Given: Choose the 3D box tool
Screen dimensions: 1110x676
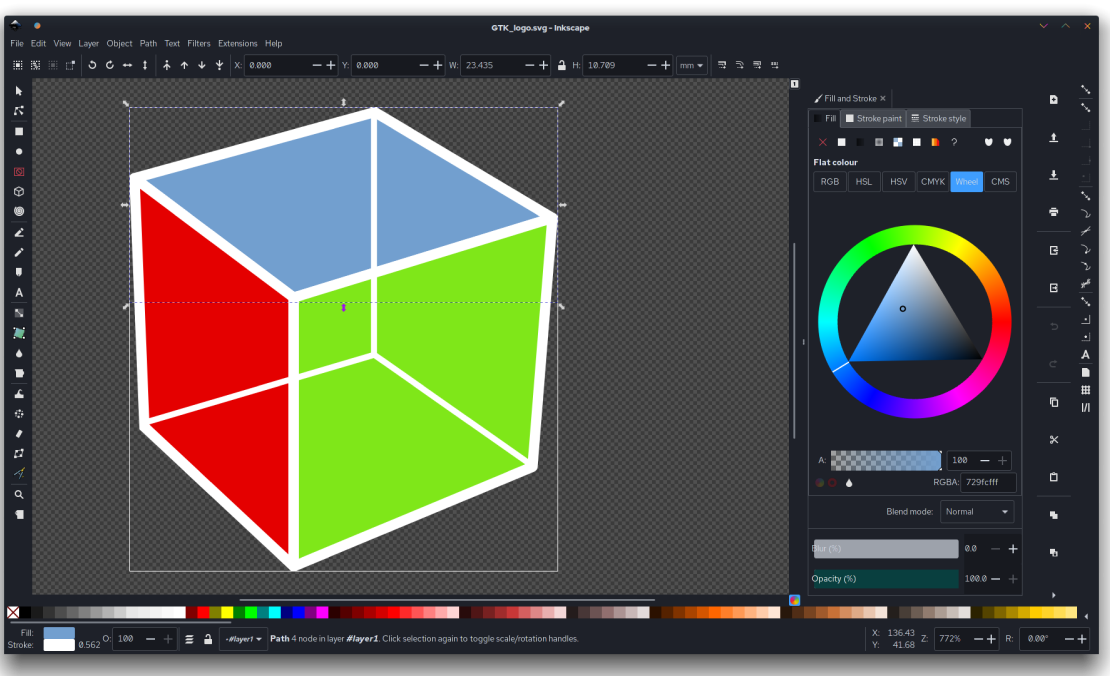Looking at the screenshot, I should (19, 192).
